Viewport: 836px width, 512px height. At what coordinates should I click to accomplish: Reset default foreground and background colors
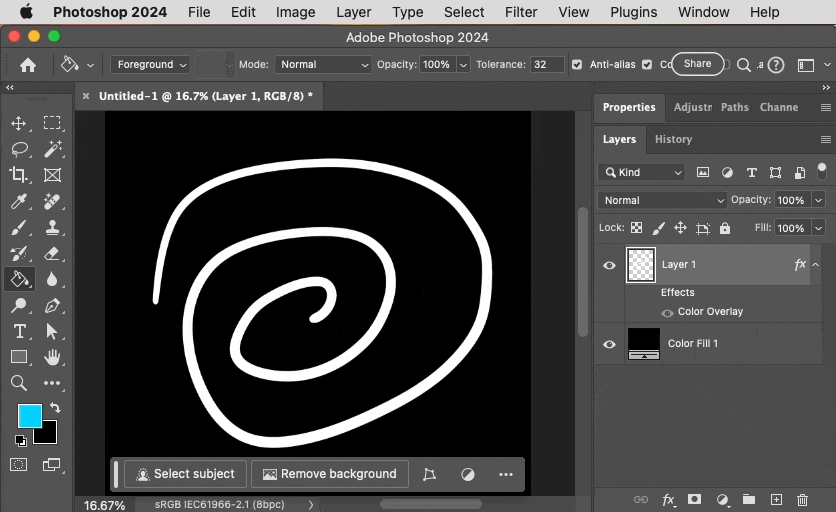click(20, 441)
